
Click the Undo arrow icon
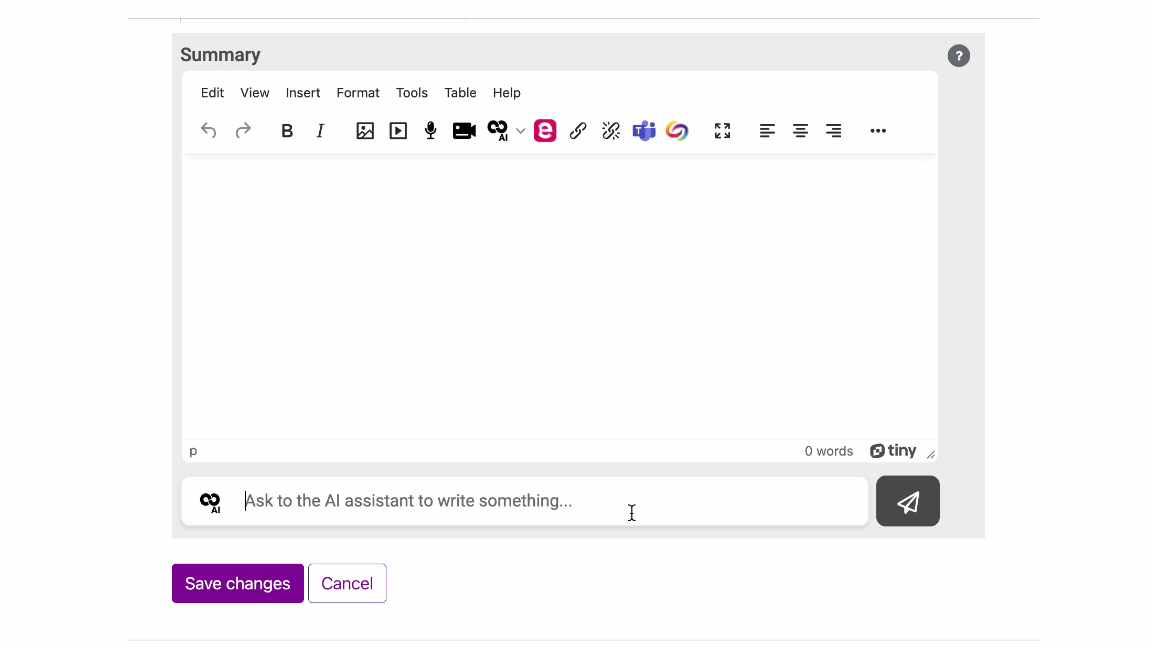click(208, 131)
